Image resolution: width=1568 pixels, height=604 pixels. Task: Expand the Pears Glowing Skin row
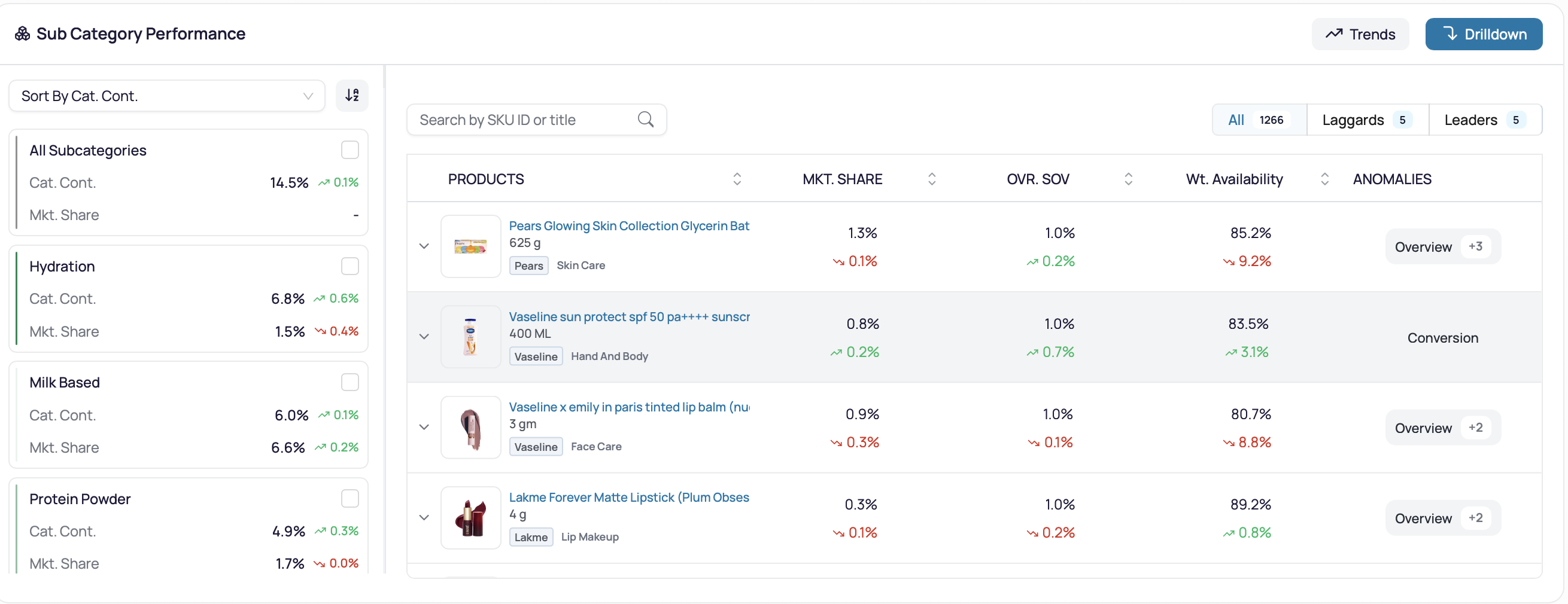[x=424, y=246]
